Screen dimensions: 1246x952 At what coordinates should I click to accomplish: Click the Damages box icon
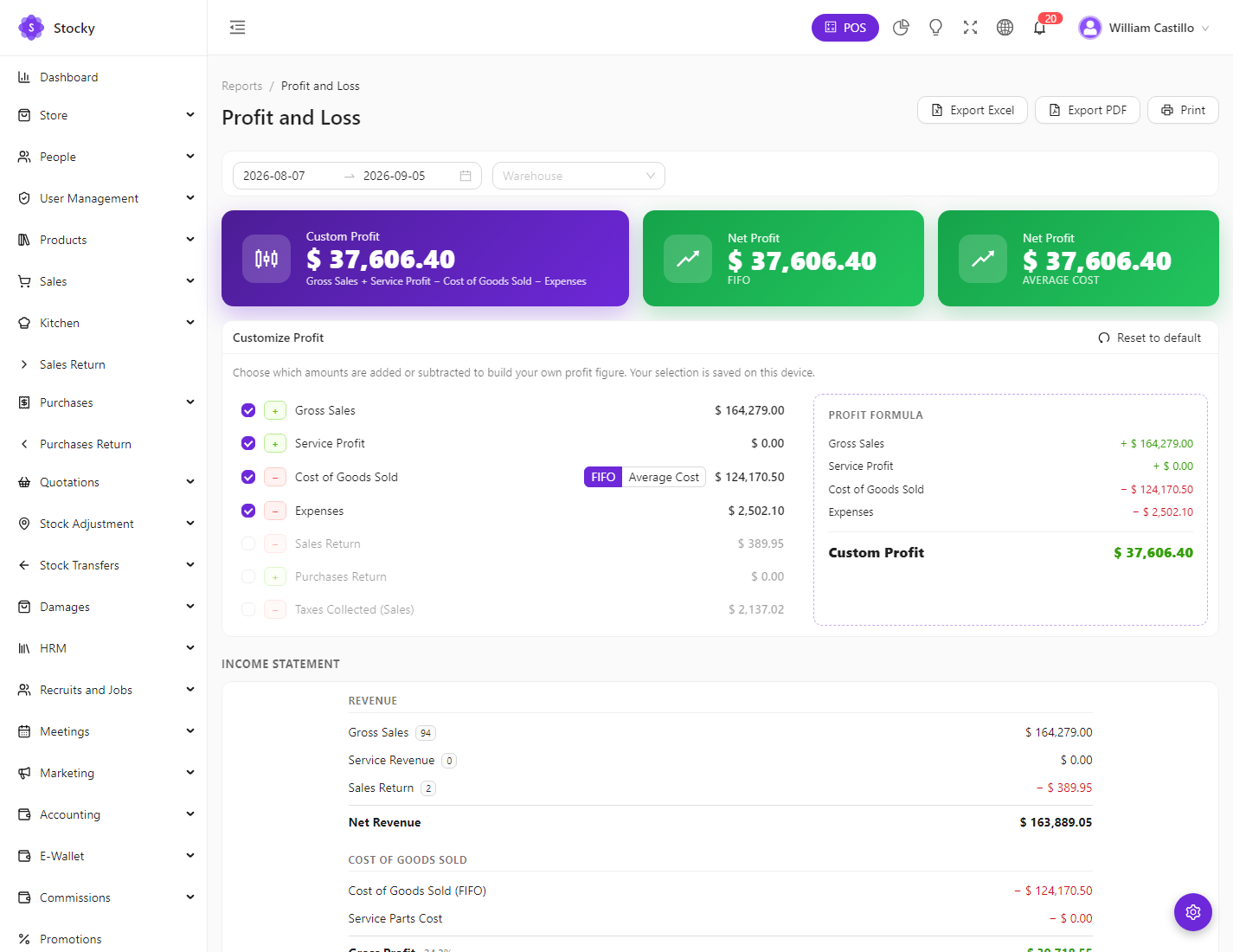[x=24, y=607]
